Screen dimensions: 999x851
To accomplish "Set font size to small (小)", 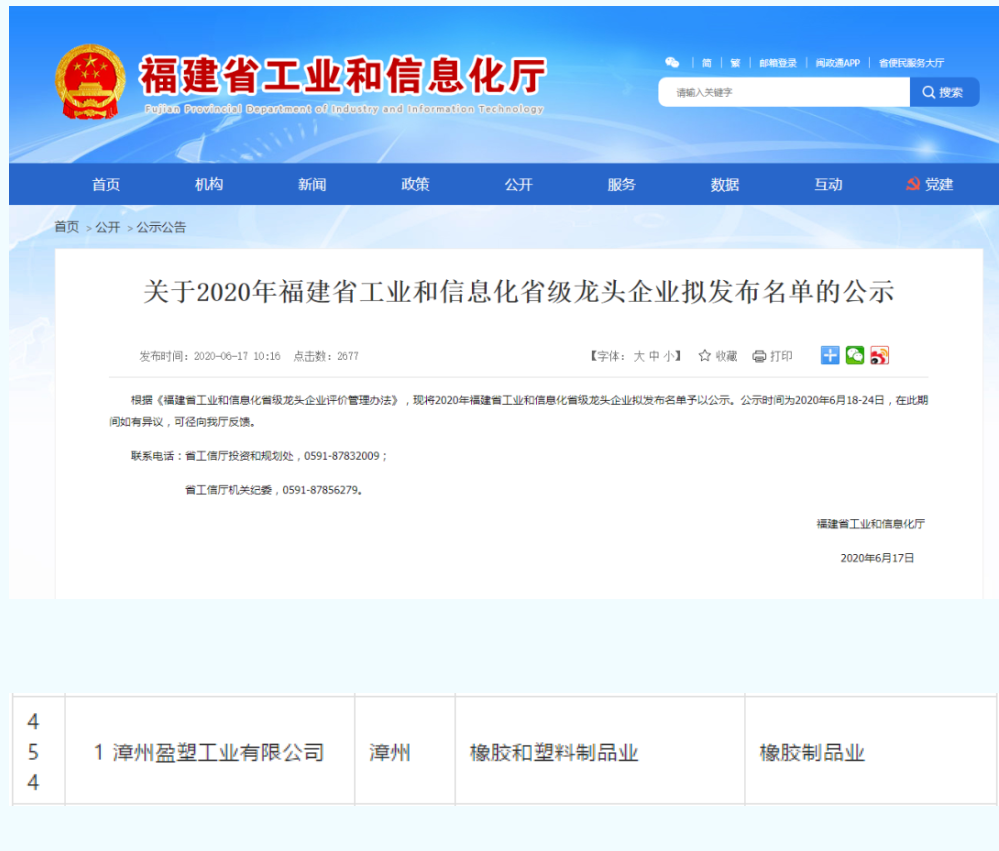I will pos(668,356).
